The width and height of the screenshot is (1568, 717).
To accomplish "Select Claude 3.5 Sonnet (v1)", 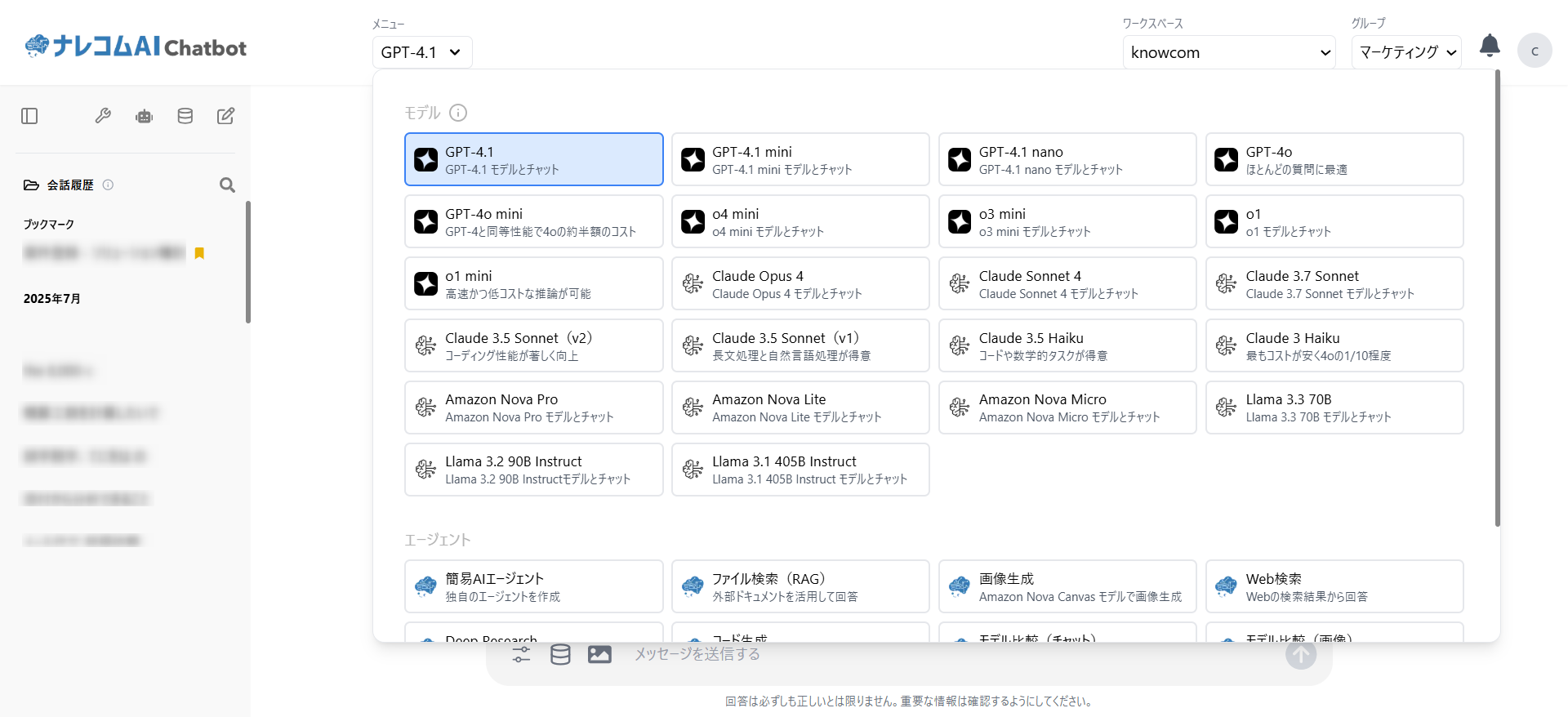I will [800, 345].
